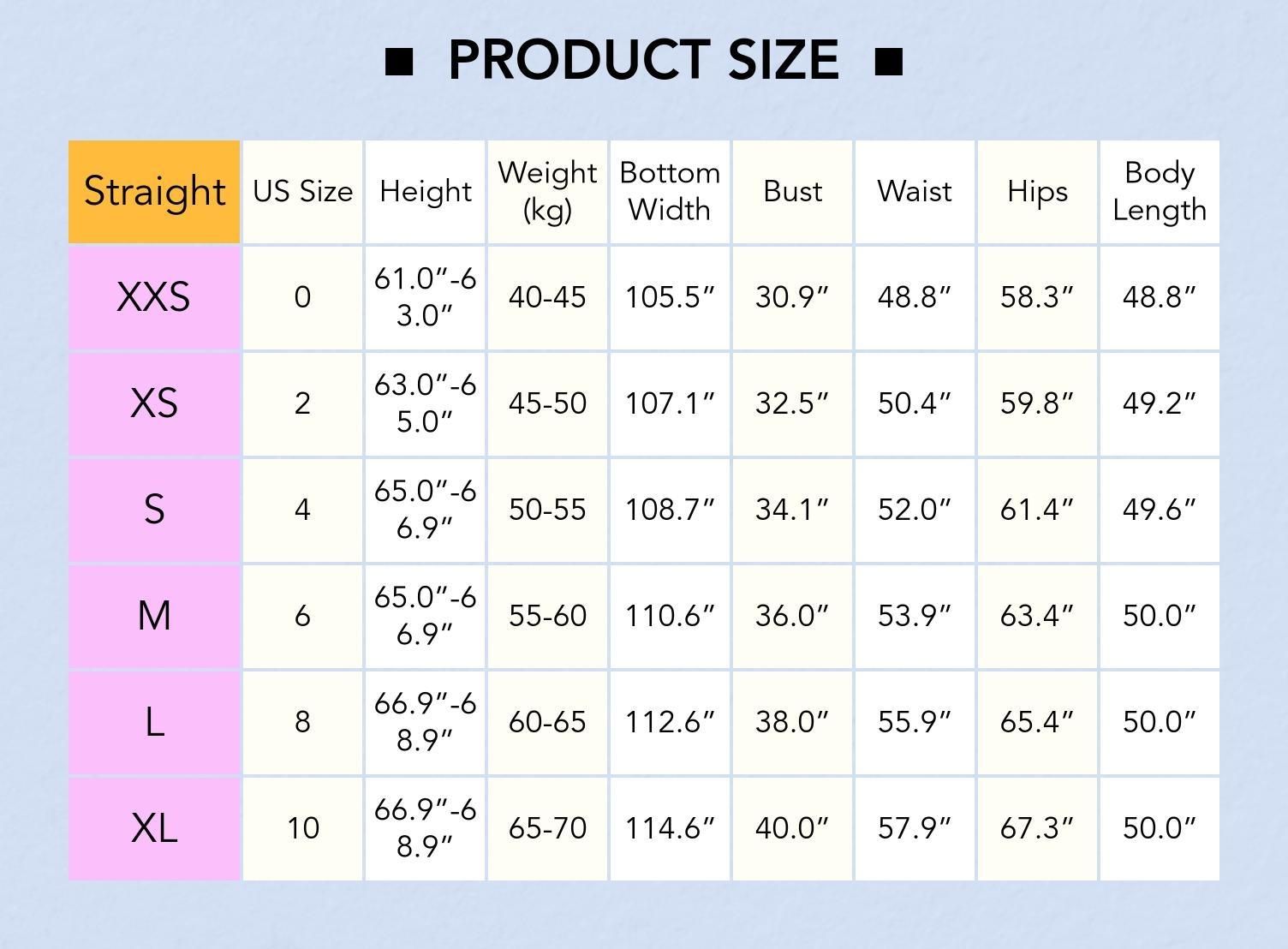Select the pink XXS size cell
The height and width of the screenshot is (949, 1288).
154,297
